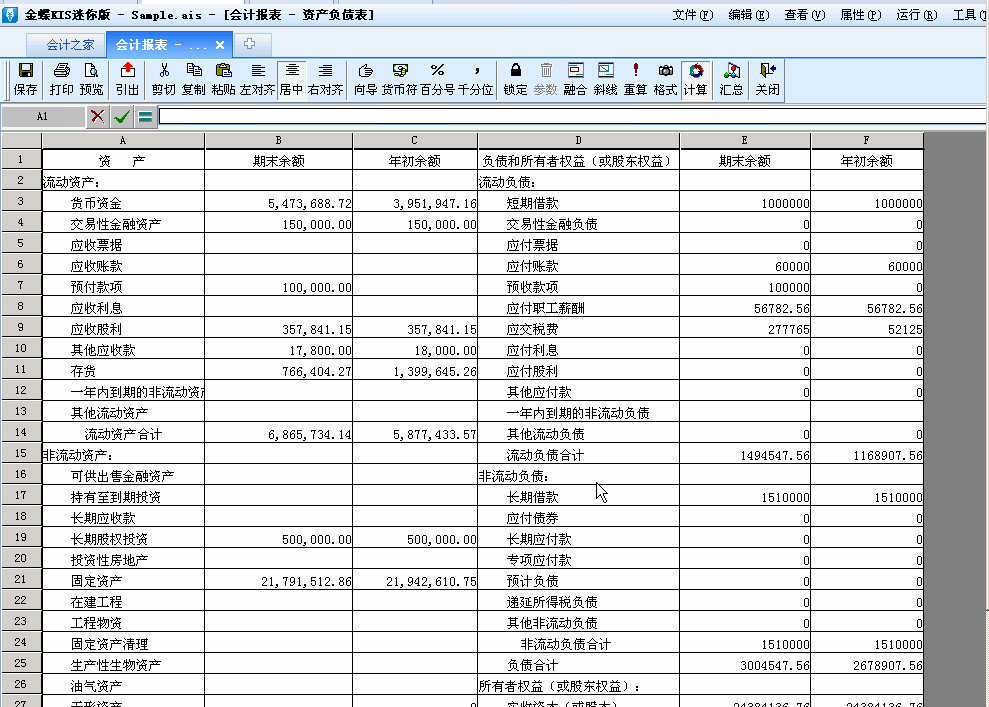Screen dimensions: 989x707
Task: Toggle 居中 center alignment
Action: 291,79
